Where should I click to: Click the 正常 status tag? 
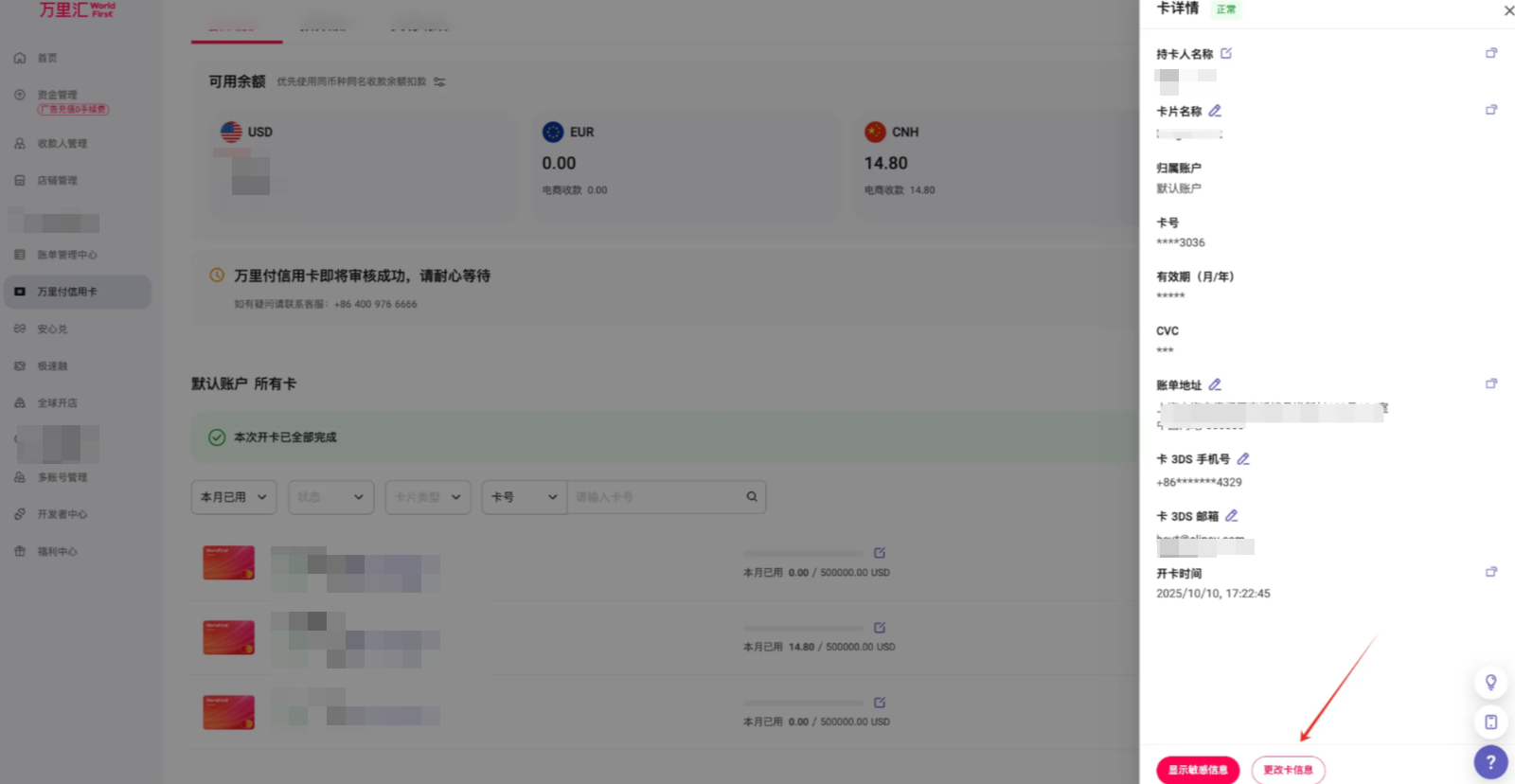[1226, 9]
